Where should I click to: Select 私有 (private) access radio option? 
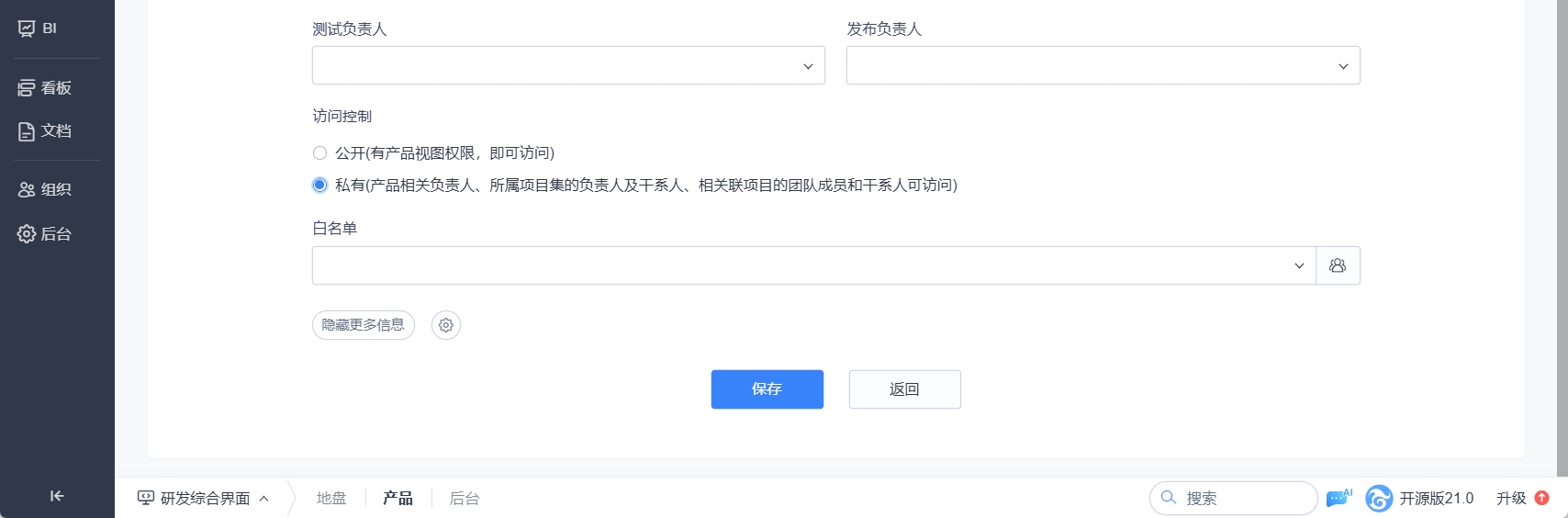[x=319, y=186]
